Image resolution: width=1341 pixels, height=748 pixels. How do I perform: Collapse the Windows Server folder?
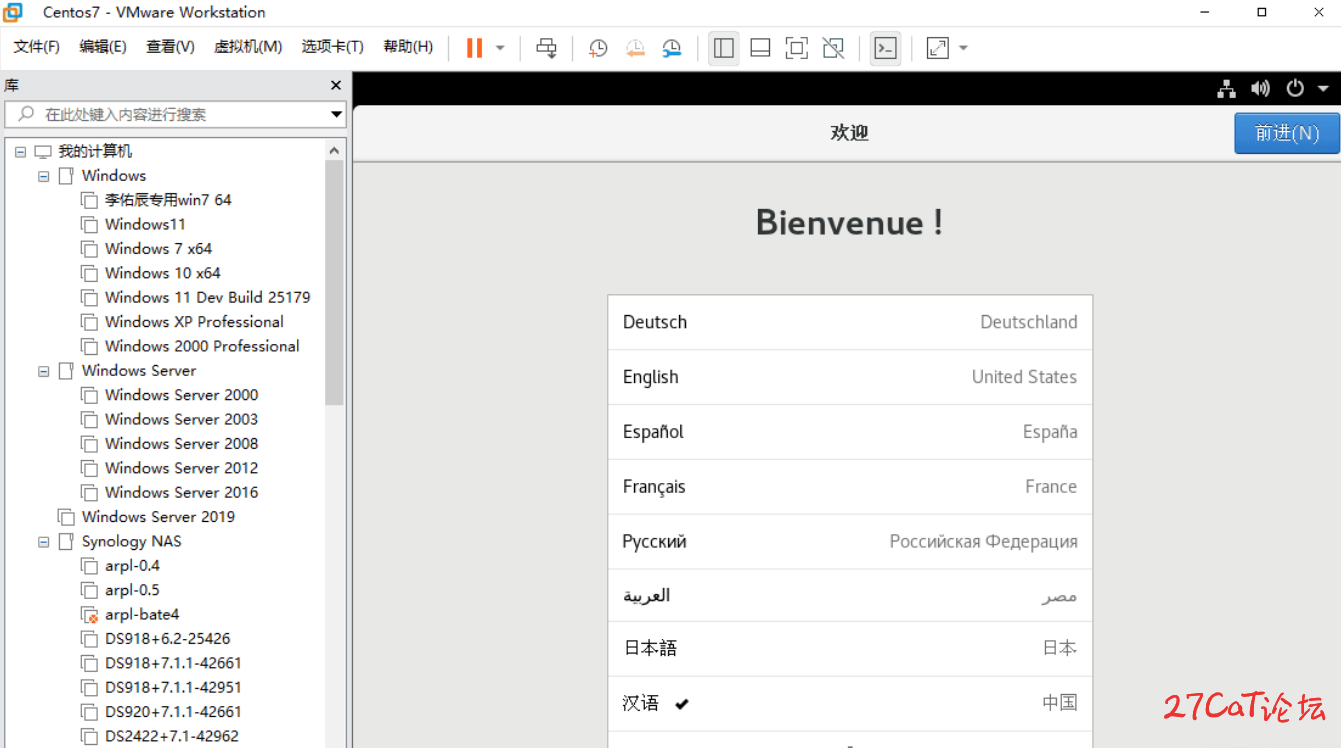pyautogui.click(x=43, y=371)
